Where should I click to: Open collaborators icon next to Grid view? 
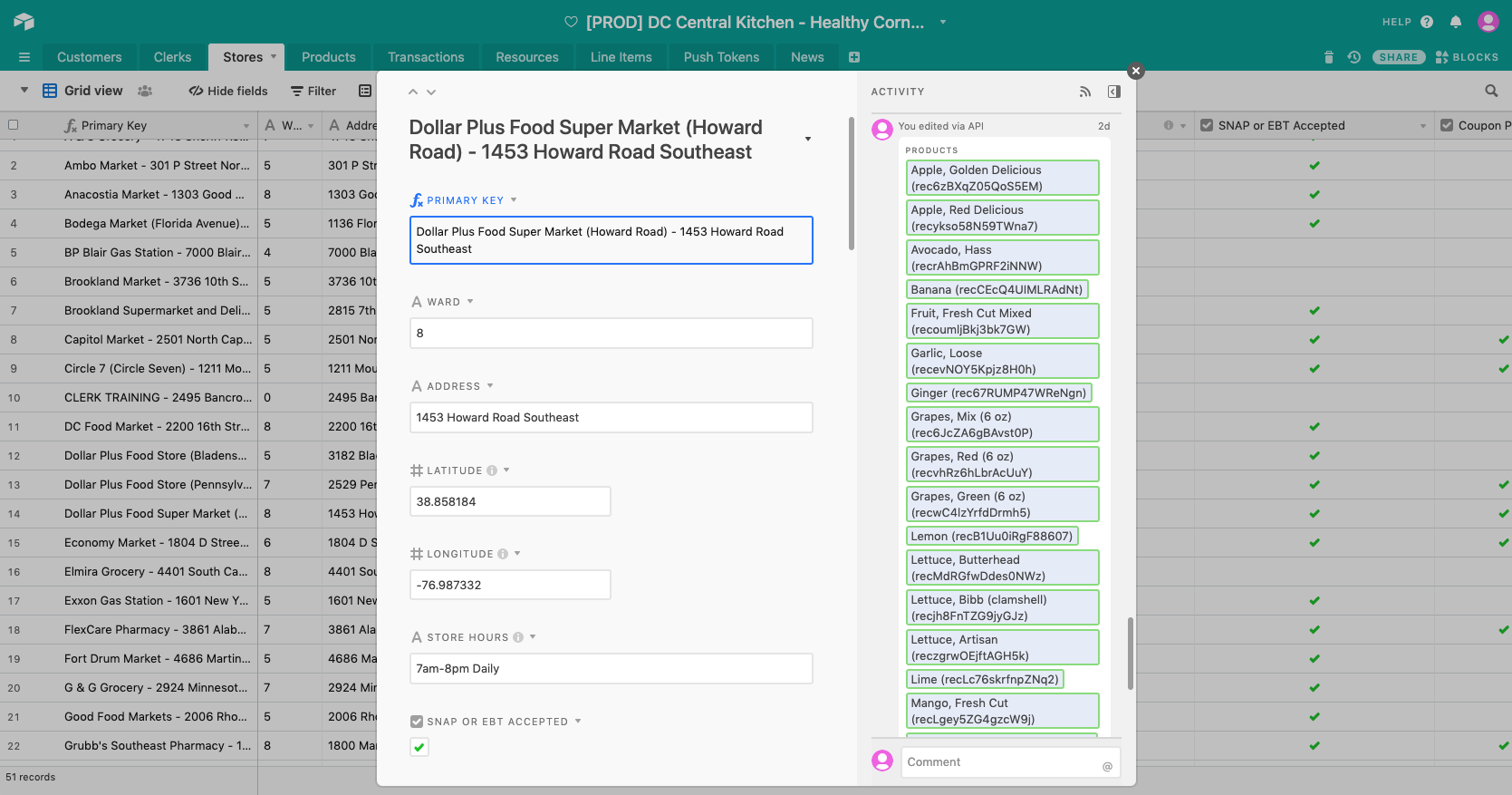click(x=145, y=91)
